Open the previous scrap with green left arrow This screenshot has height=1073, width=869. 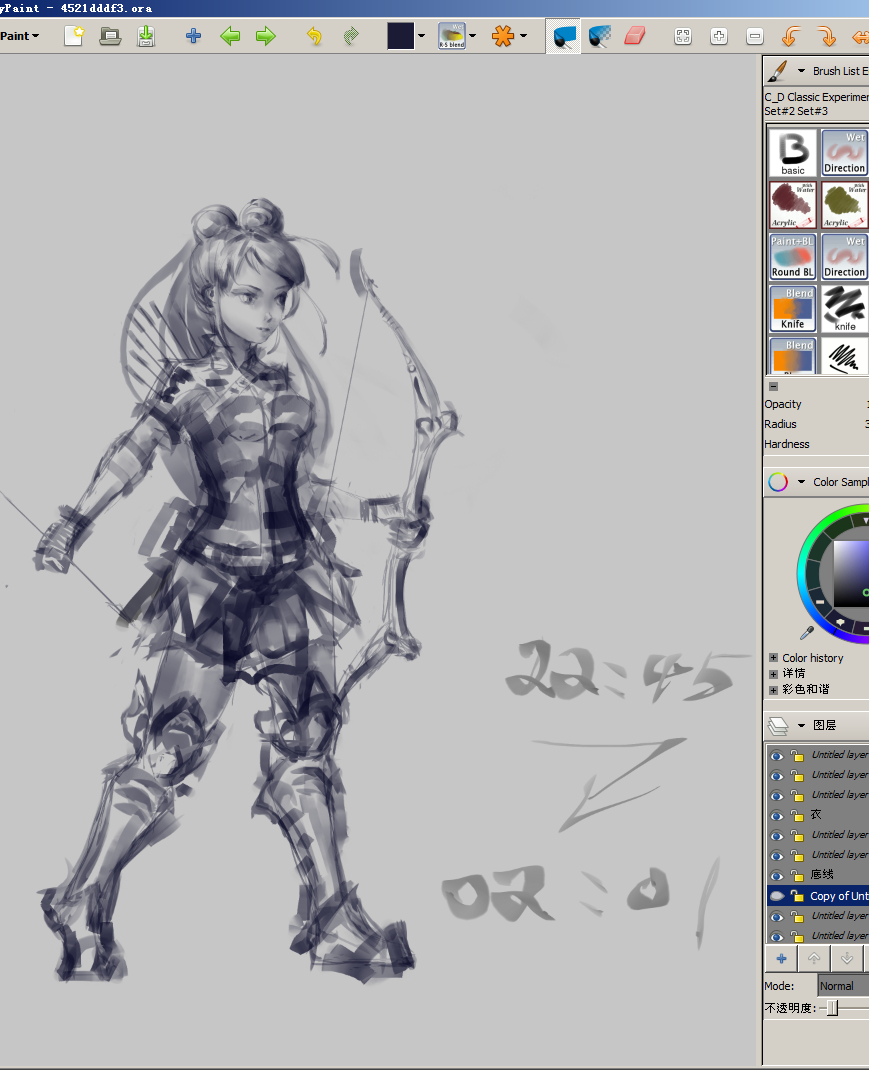click(x=230, y=36)
